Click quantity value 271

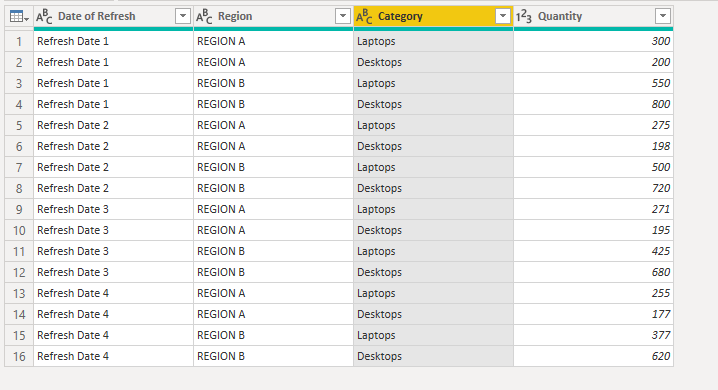(661, 209)
